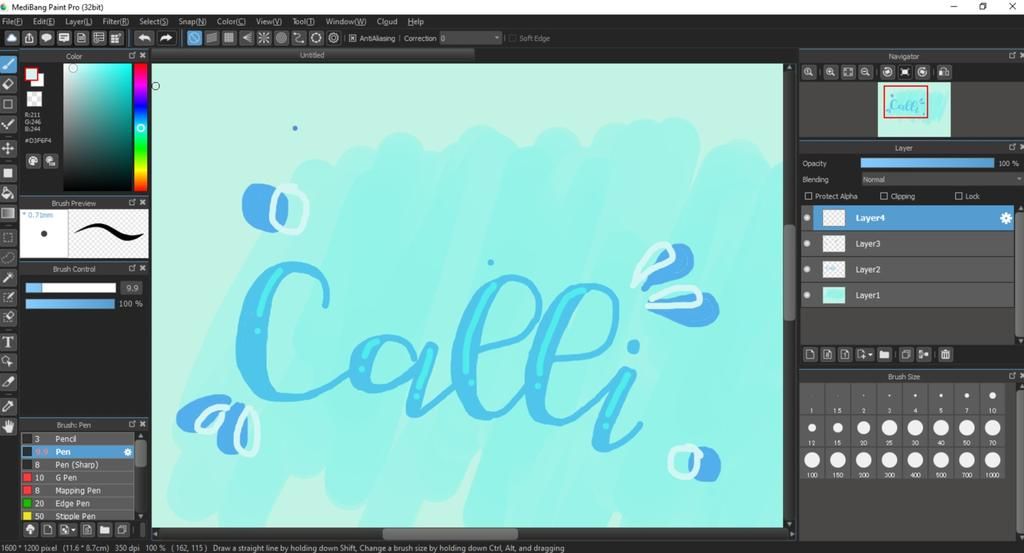Open Layer4 settings gear
Screen dimensions: 1024x553
(x=1006, y=218)
